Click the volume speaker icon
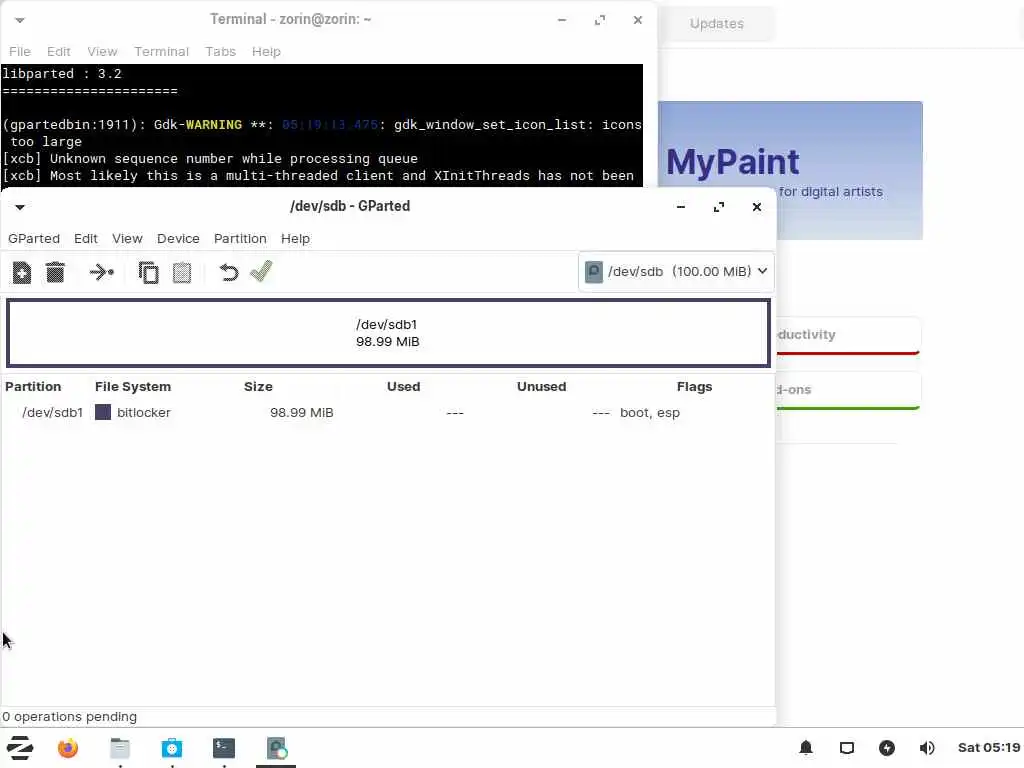Image resolution: width=1024 pixels, height=768 pixels. click(927, 748)
